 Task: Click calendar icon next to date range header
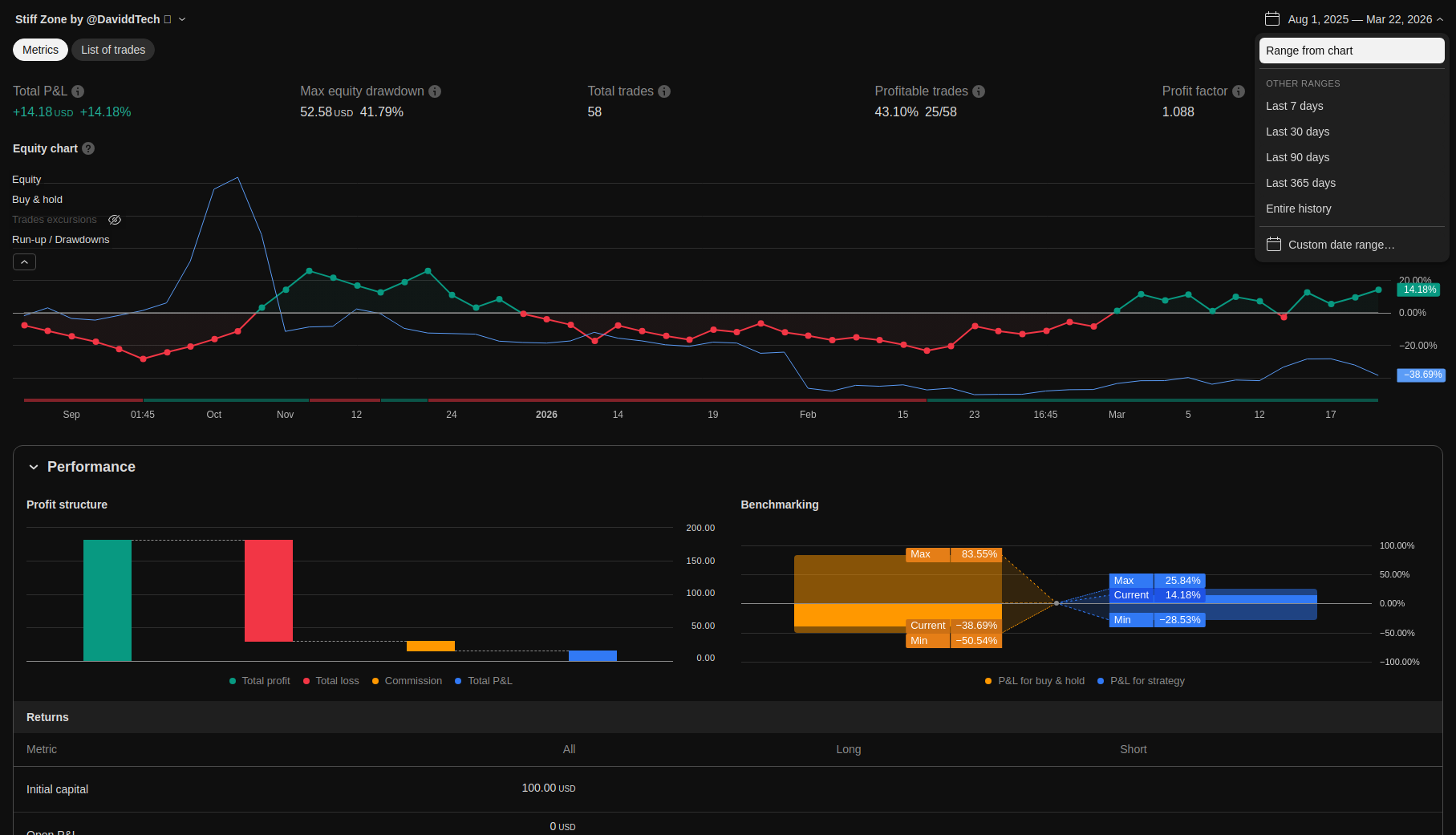(x=1272, y=18)
